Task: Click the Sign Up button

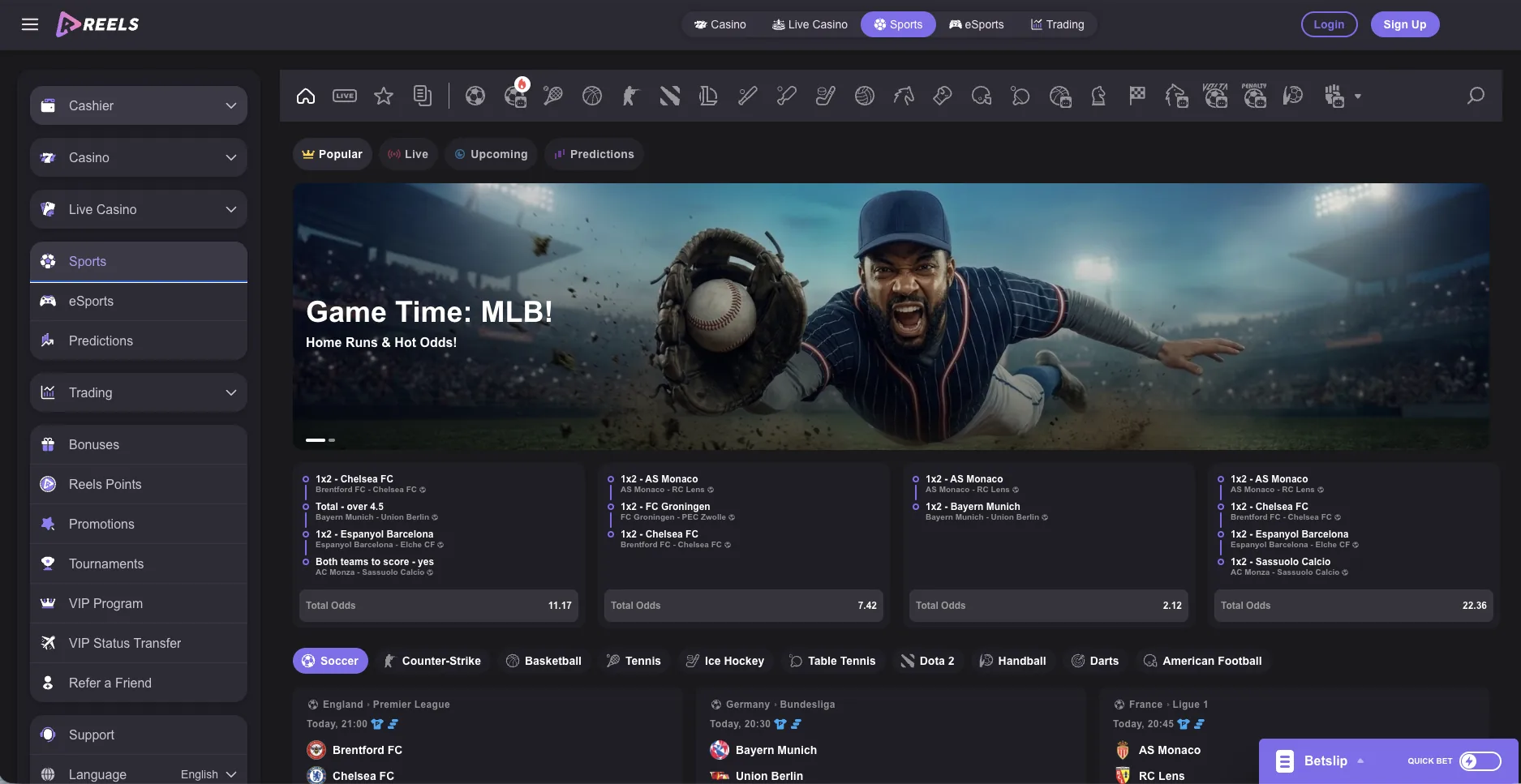Action: (x=1405, y=24)
